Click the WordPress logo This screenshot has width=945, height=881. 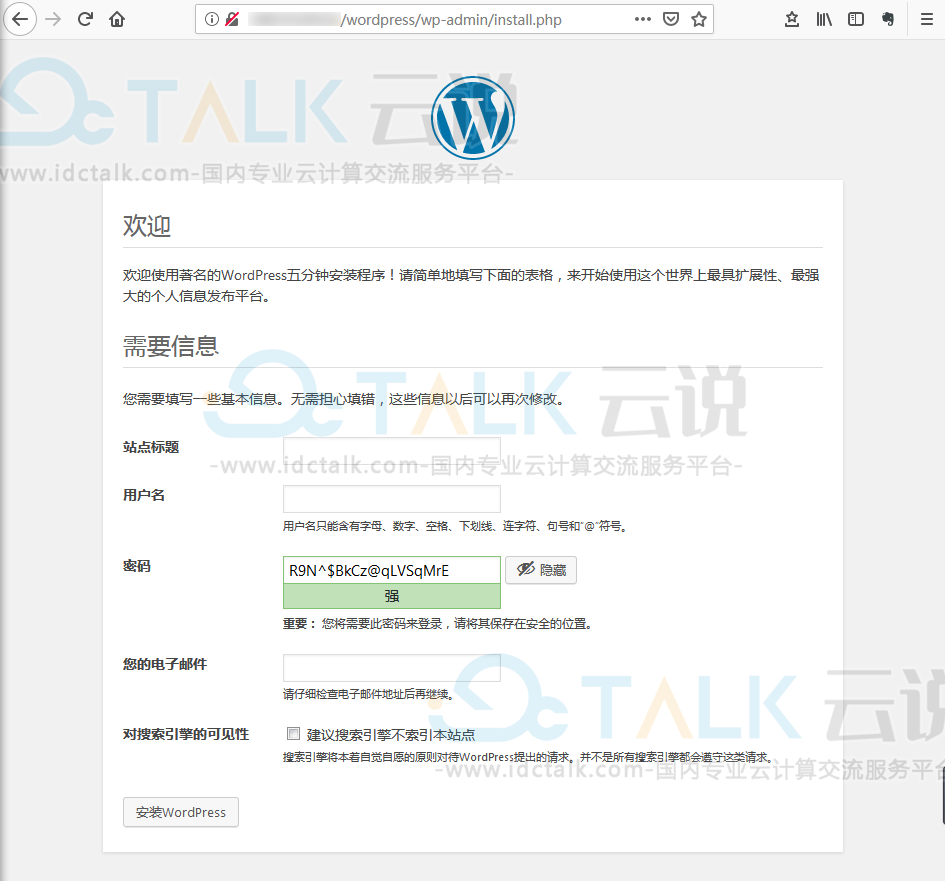pos(473,118)
